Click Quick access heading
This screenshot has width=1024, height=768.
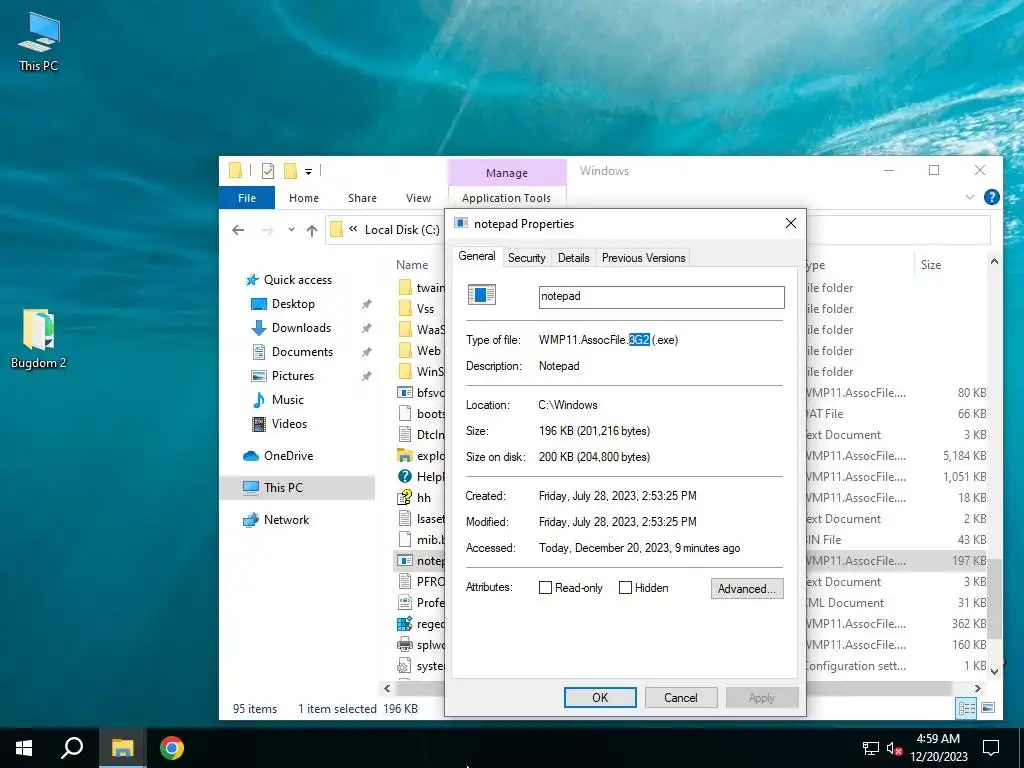pos(298,280)
